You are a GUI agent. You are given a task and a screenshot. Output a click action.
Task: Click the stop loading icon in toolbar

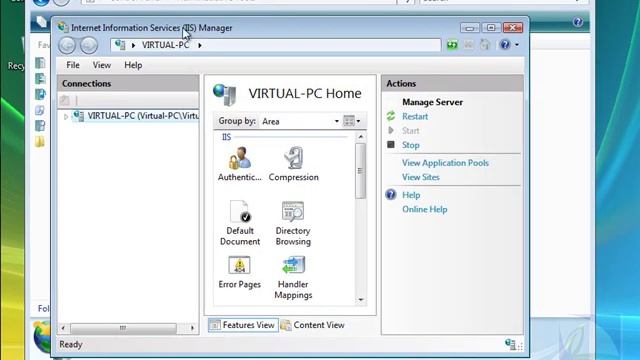469,44
